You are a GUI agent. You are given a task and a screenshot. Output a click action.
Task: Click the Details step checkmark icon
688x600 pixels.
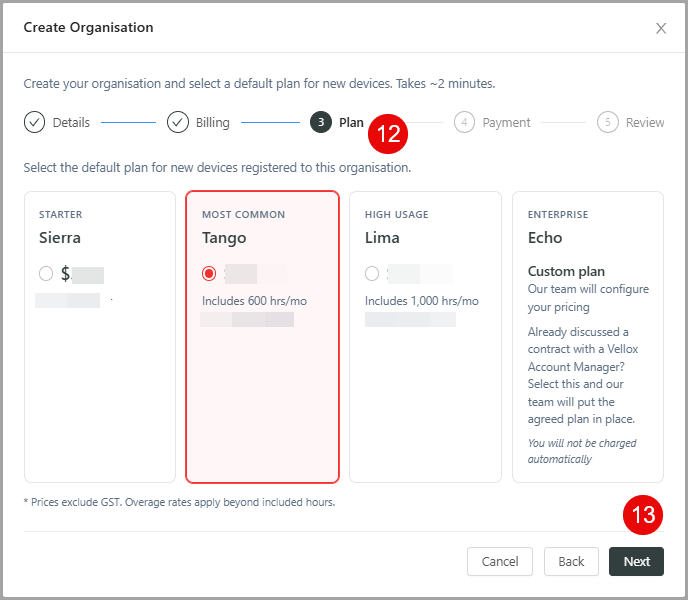pyautogui.click(x=35, y=122)
